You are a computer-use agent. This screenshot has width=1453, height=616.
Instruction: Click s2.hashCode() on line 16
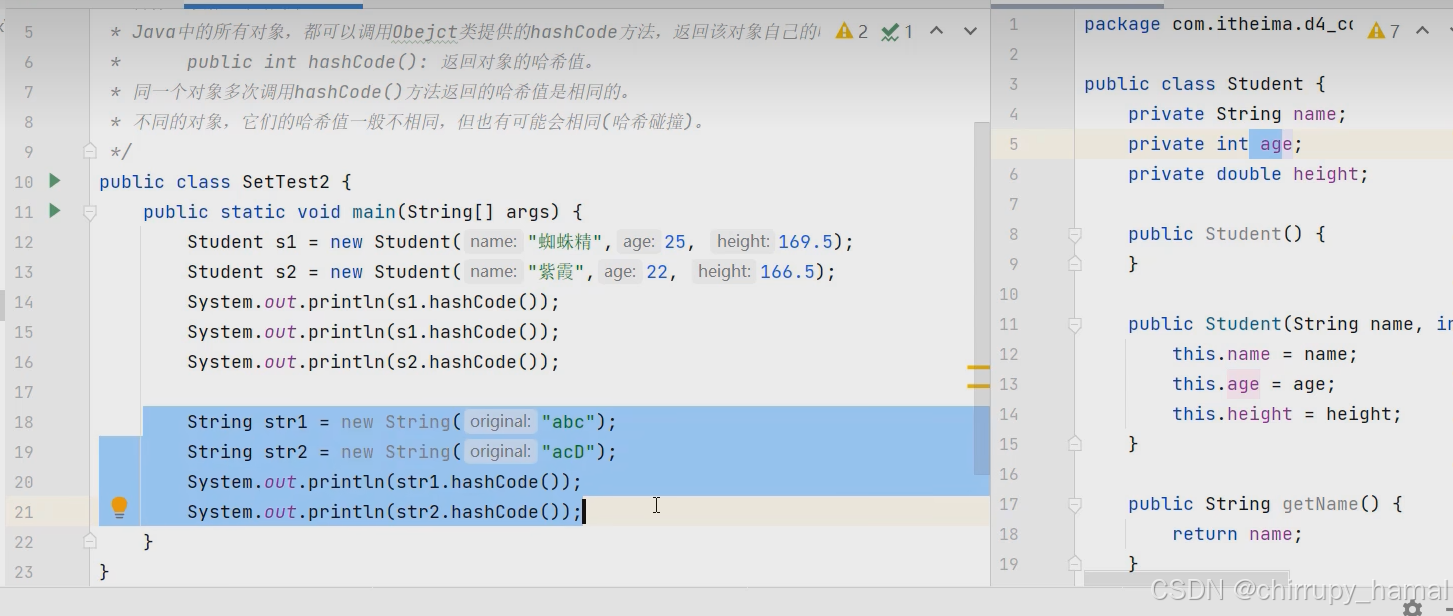click(473, 362)
